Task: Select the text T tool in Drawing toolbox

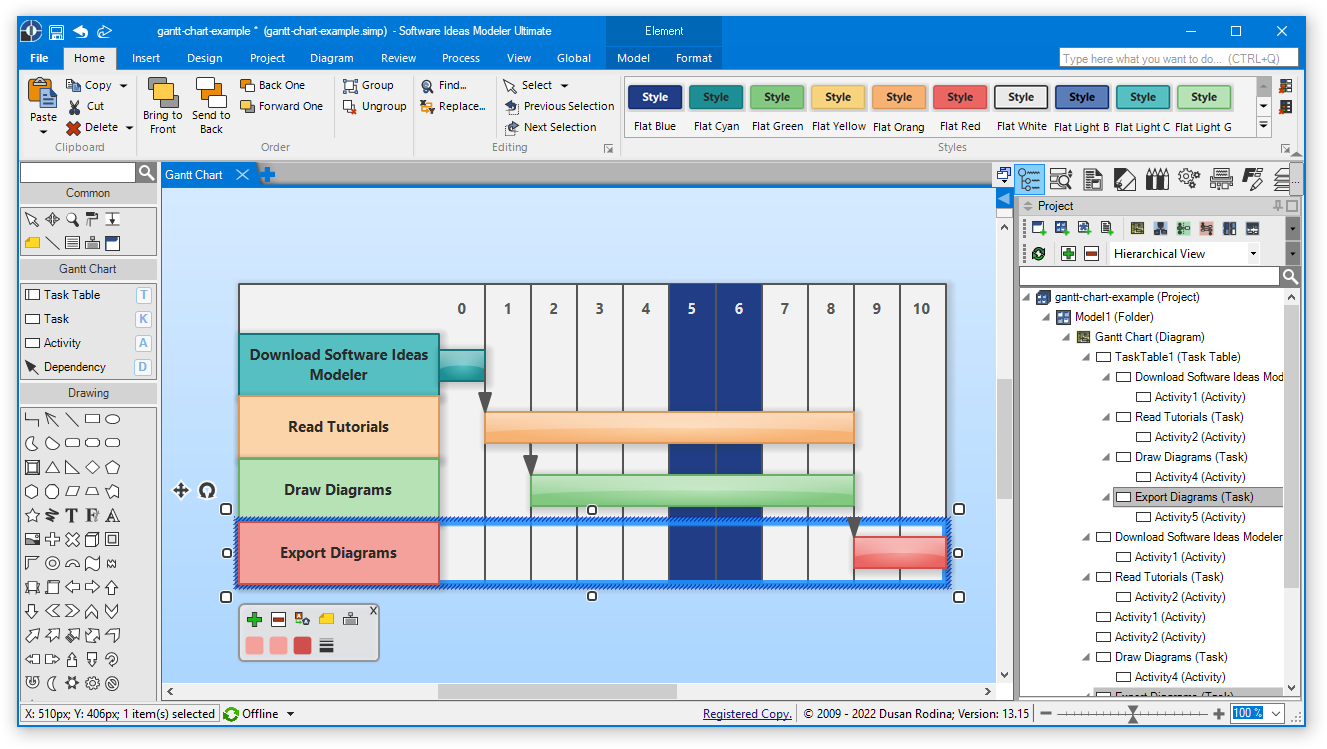Action: click(x=72, y=516)
